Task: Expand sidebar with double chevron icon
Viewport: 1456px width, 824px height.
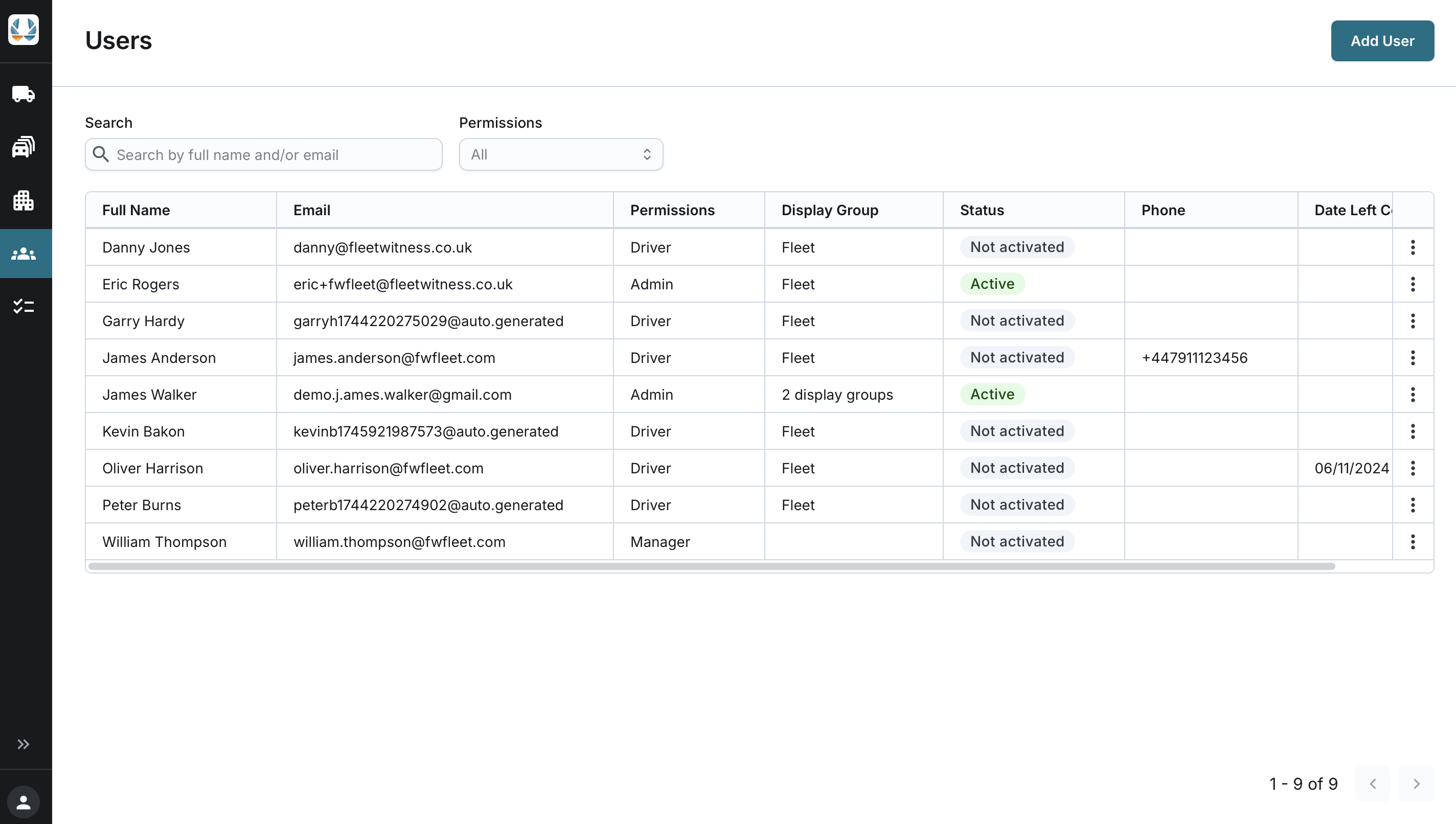Action: [x=23, y=744]
